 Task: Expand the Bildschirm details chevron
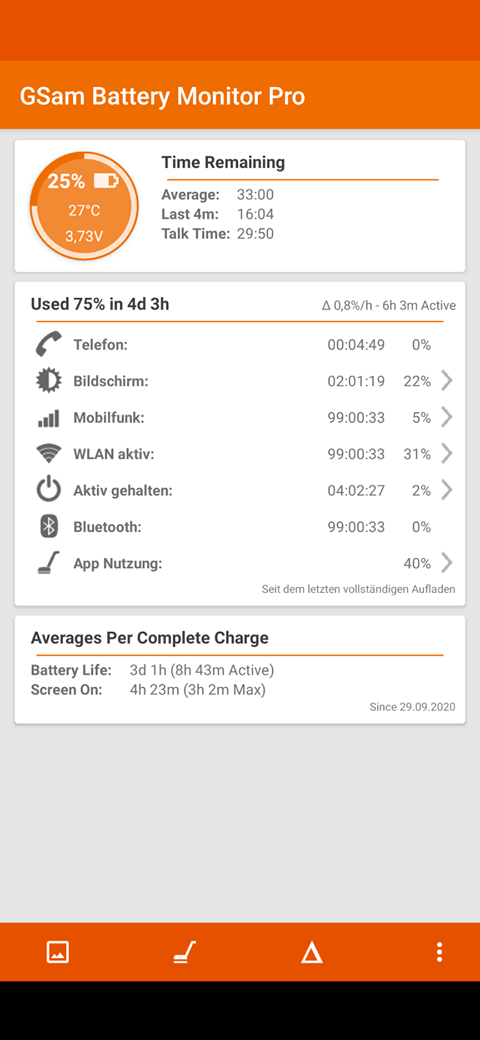447,381
